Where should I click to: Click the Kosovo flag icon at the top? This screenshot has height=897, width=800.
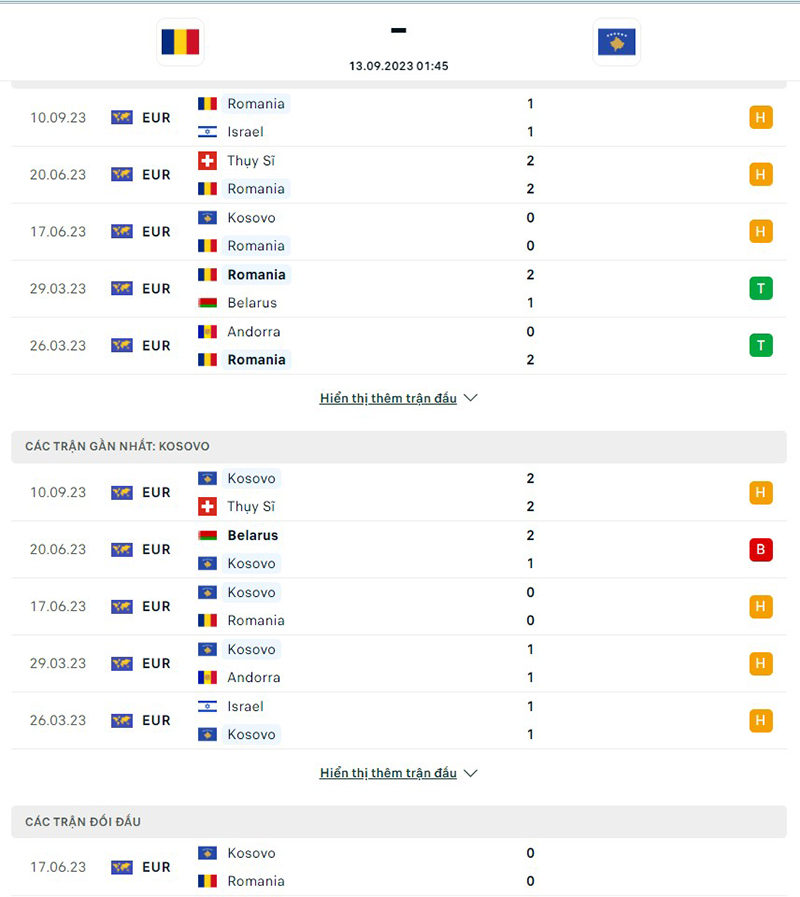point(616,42)
